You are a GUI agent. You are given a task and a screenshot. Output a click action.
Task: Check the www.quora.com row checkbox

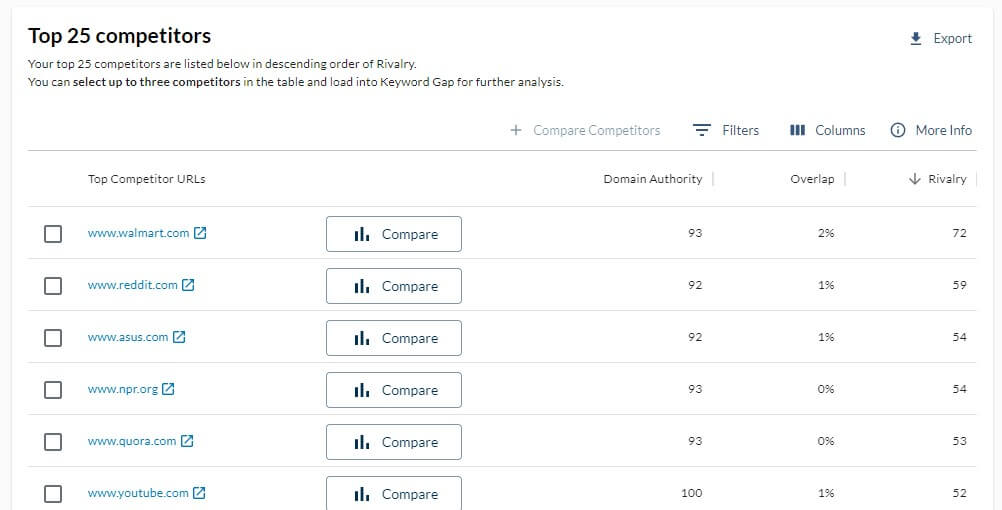coord(53,442)
